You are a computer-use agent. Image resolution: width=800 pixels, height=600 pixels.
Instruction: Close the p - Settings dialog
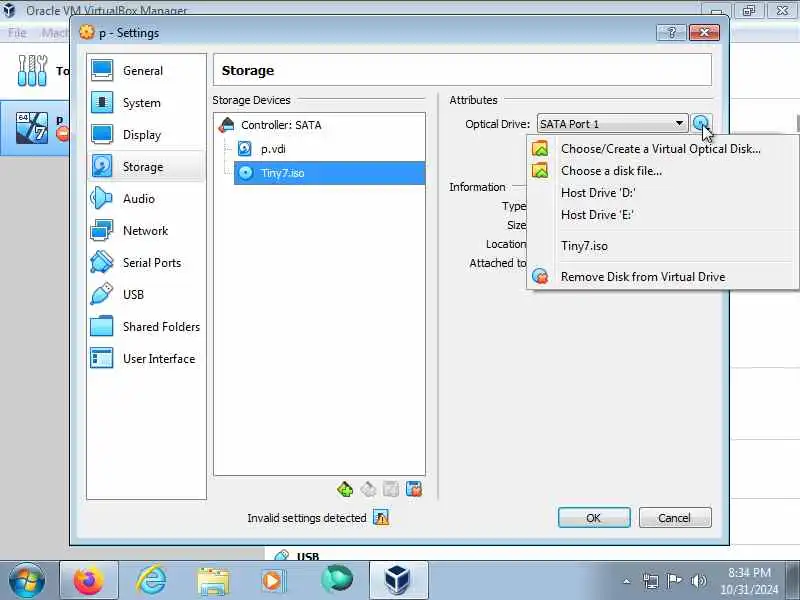704,33
